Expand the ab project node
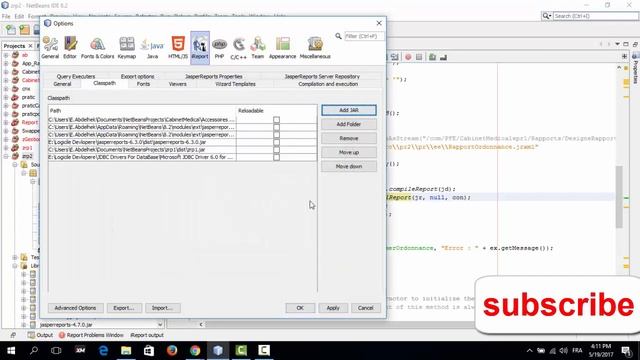 (6, 55)
